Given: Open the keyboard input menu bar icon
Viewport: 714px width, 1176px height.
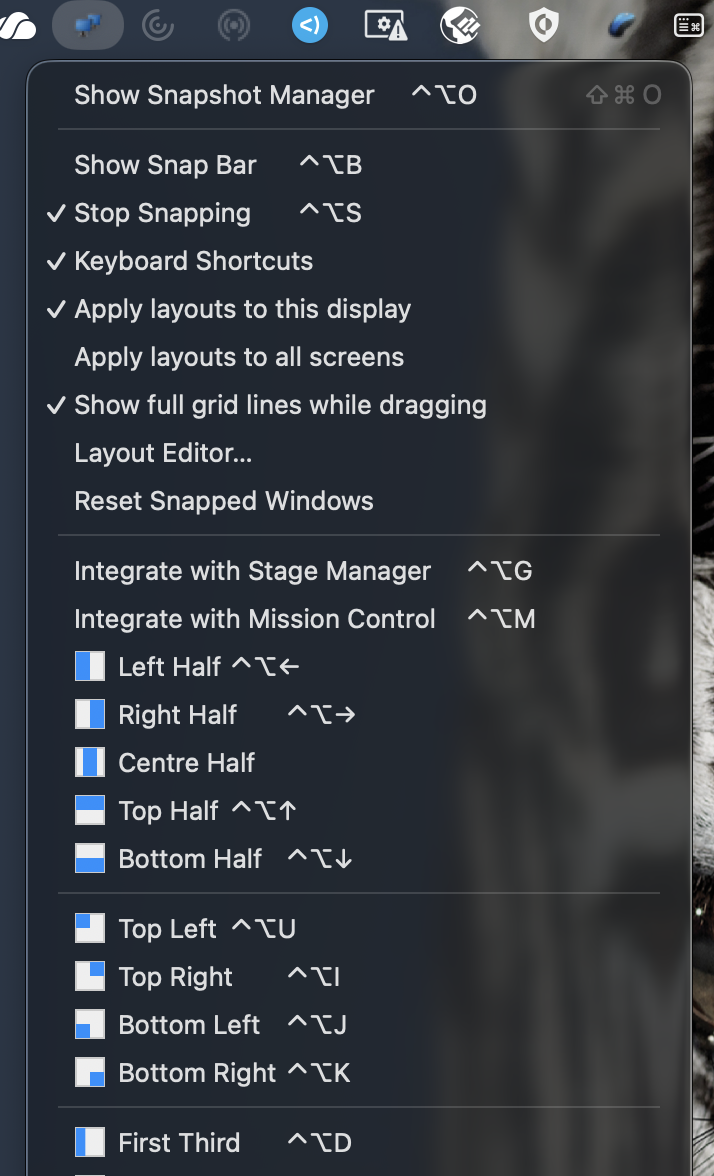Looking at the screenshot, I should coord(688,25).
